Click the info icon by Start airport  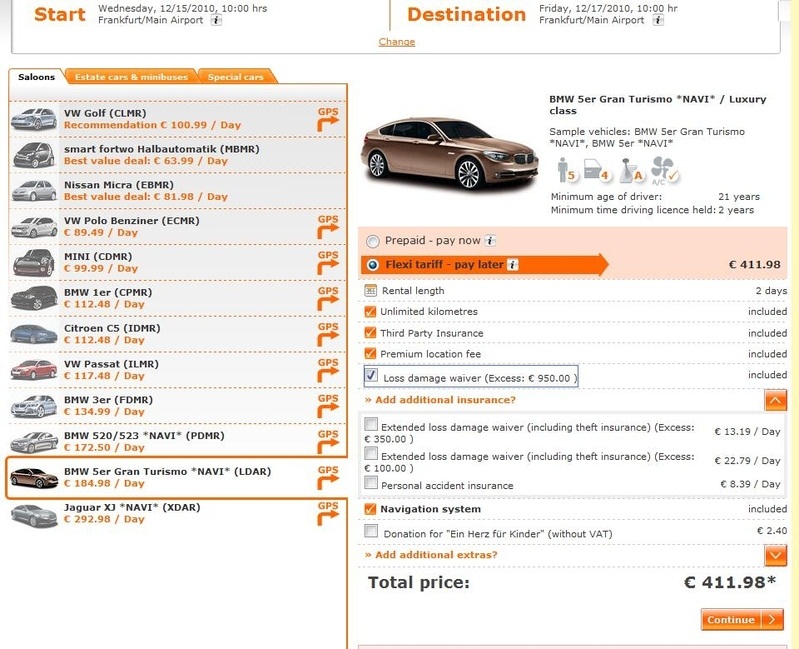[217, 20]
